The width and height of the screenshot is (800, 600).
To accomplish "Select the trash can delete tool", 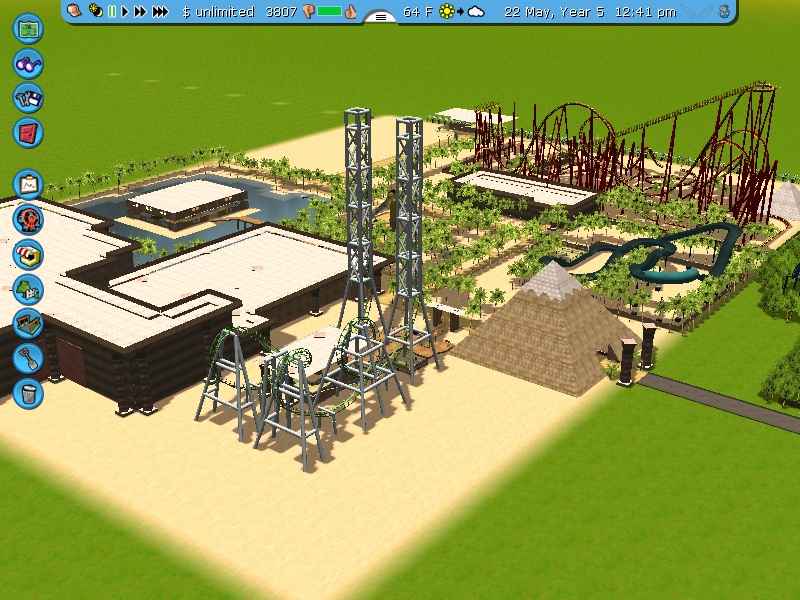I will [28, 392].
